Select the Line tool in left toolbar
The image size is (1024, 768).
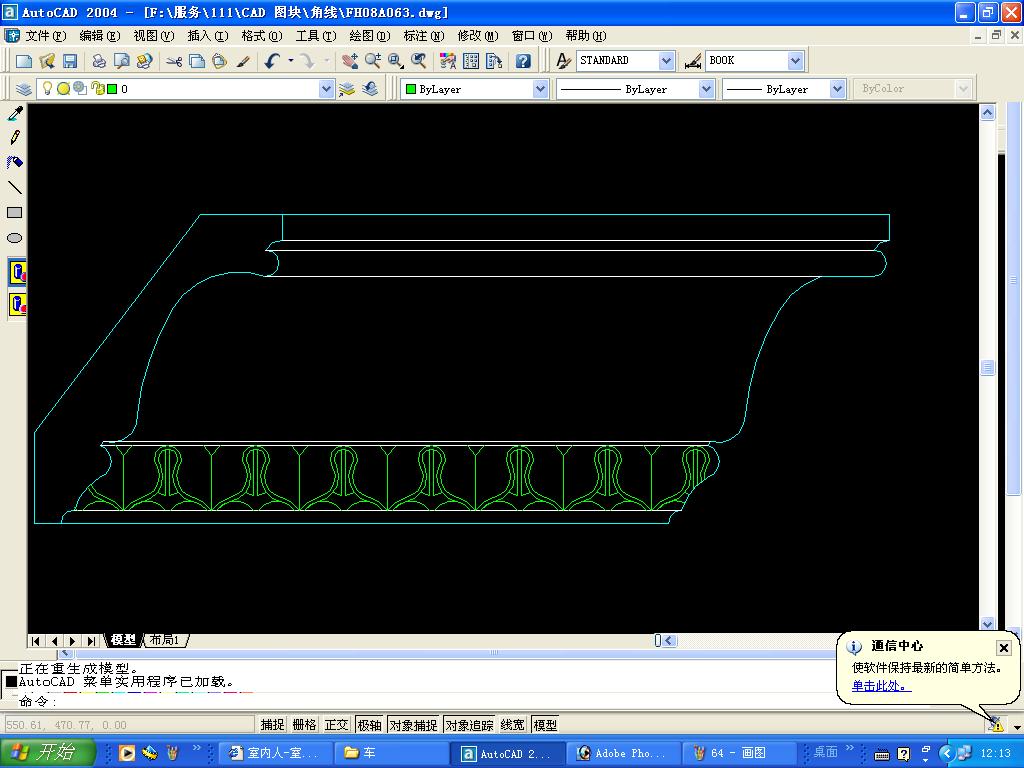click(14, 187)
